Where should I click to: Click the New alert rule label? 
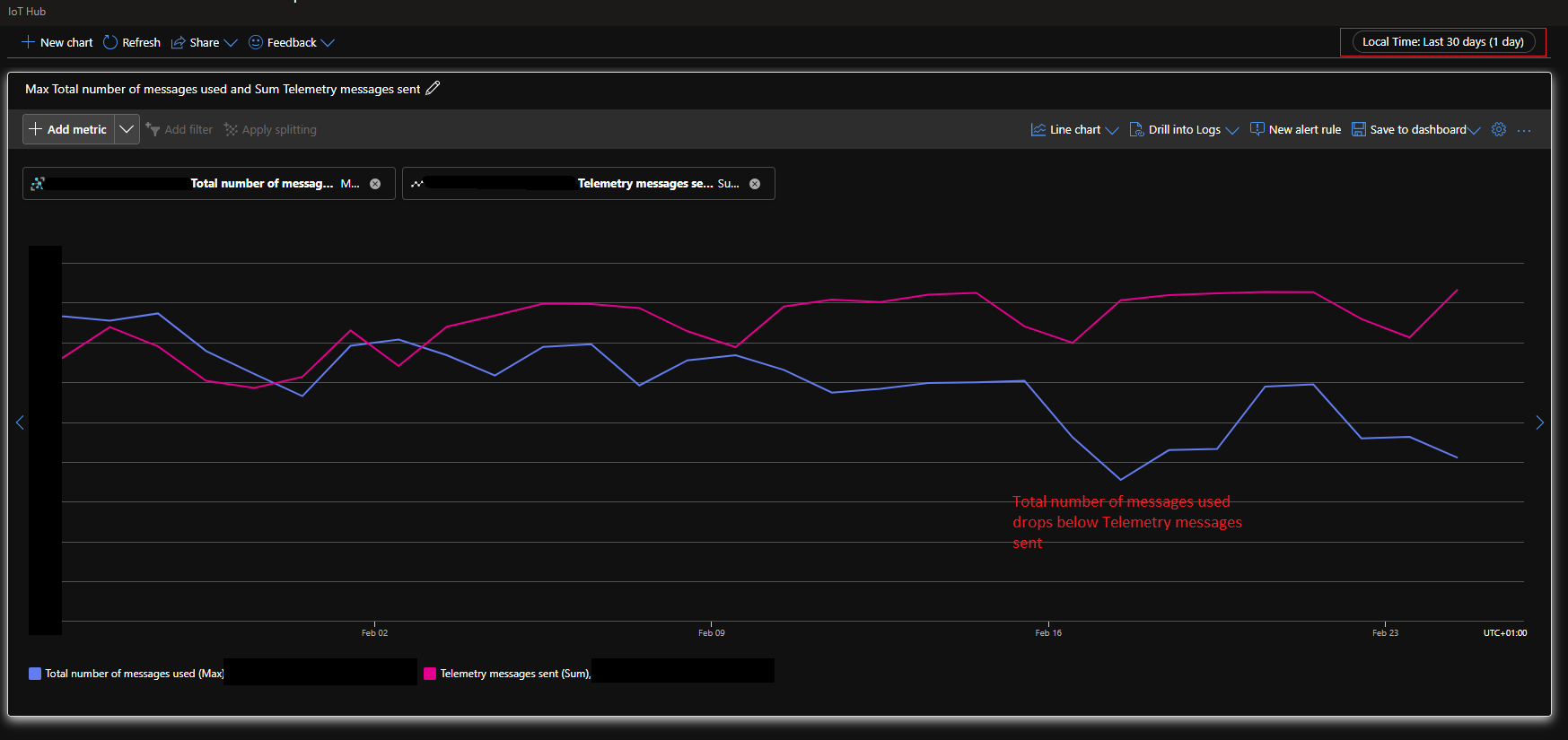[x=1305, y=129]
